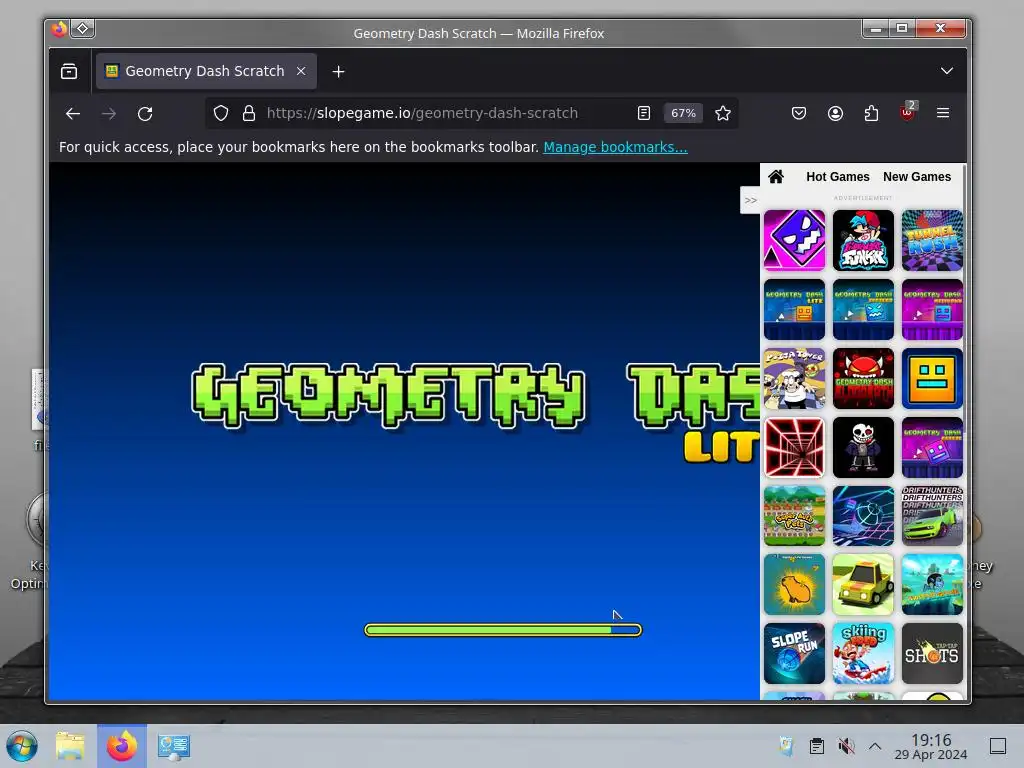
Task: Open the yellow pickup truck game thumbnail
Action: [x=863, y=584]
